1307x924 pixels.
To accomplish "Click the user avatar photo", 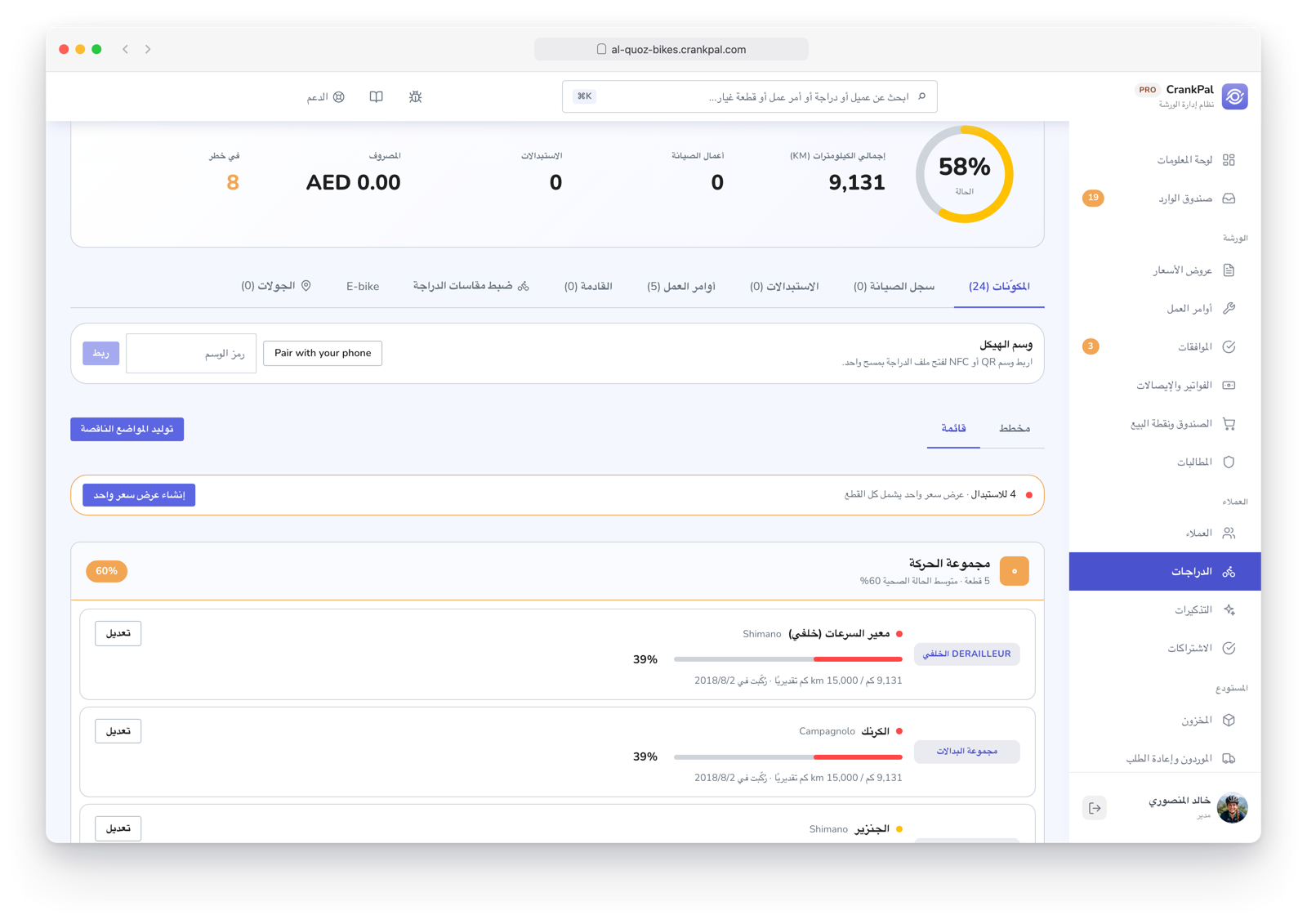I will tap(1232, 808).
